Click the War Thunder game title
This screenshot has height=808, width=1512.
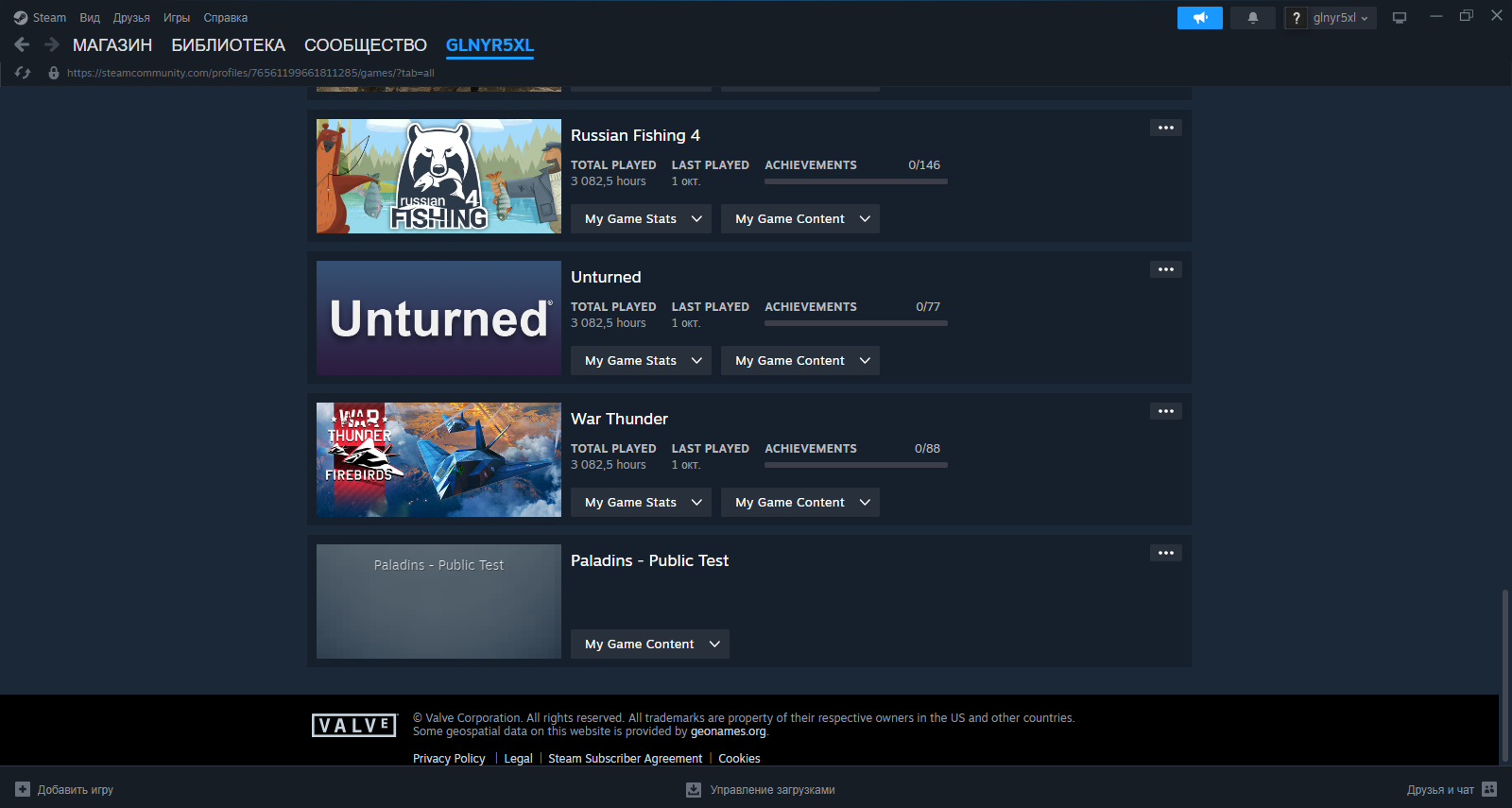pyautogui.click(x=619, y=419)
